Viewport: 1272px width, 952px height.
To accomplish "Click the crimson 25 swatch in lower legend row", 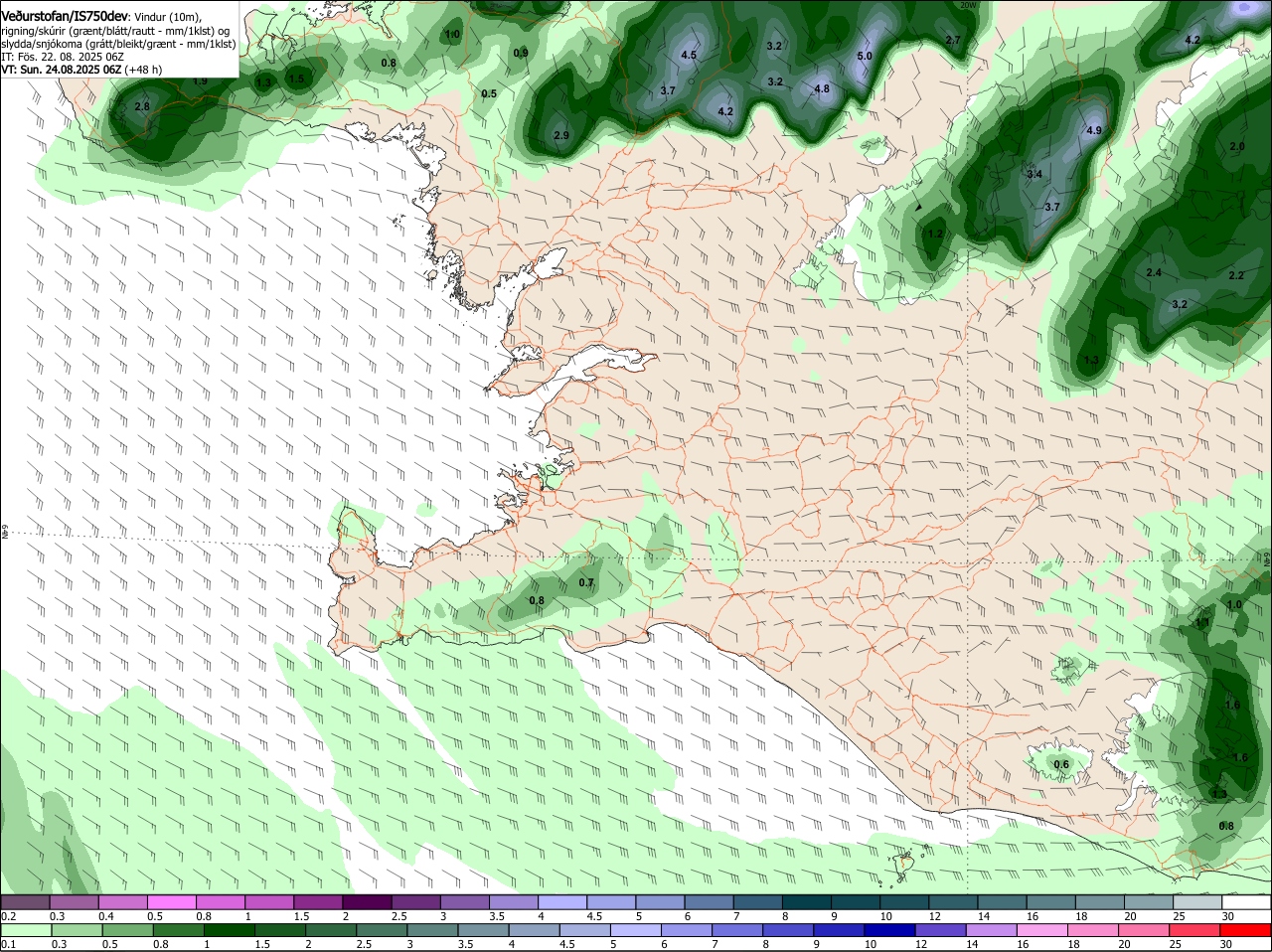I will pyautogui.click(x=1196, y=930).
